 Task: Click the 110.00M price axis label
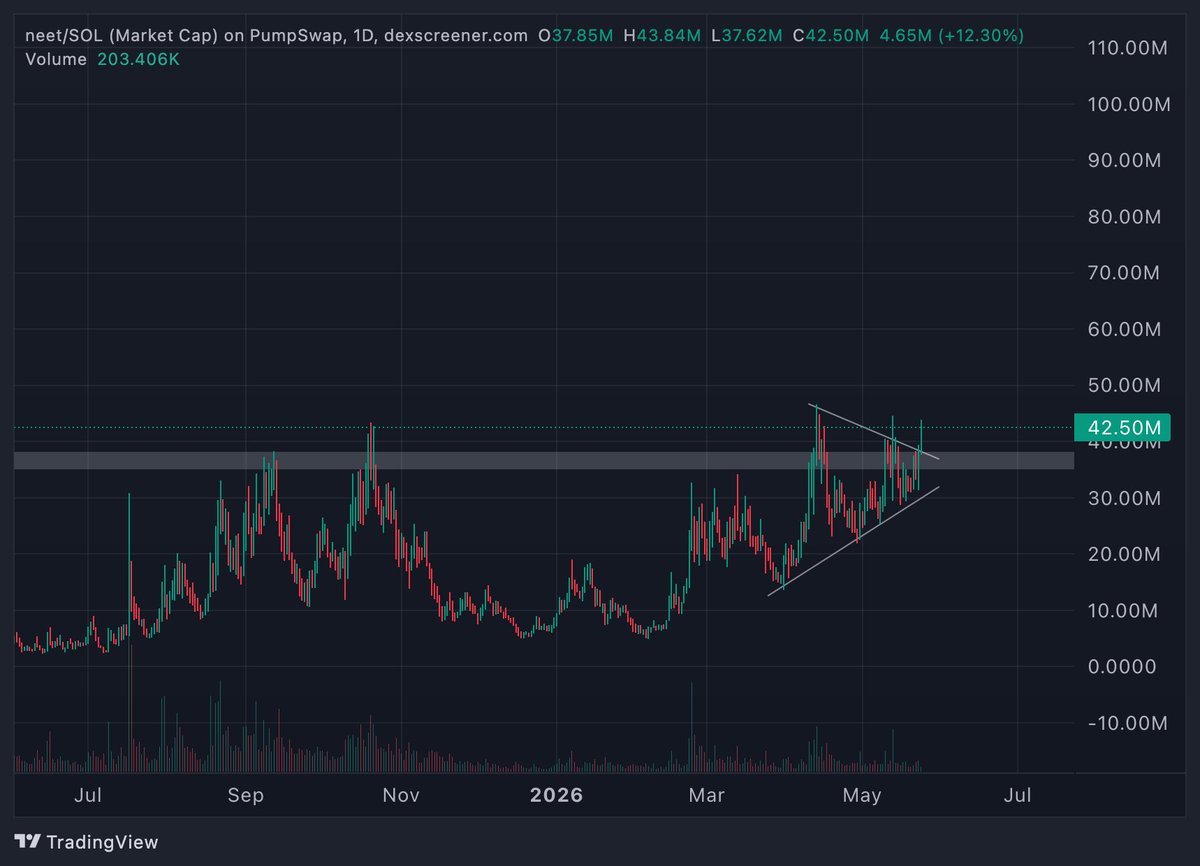(1129, 47)
